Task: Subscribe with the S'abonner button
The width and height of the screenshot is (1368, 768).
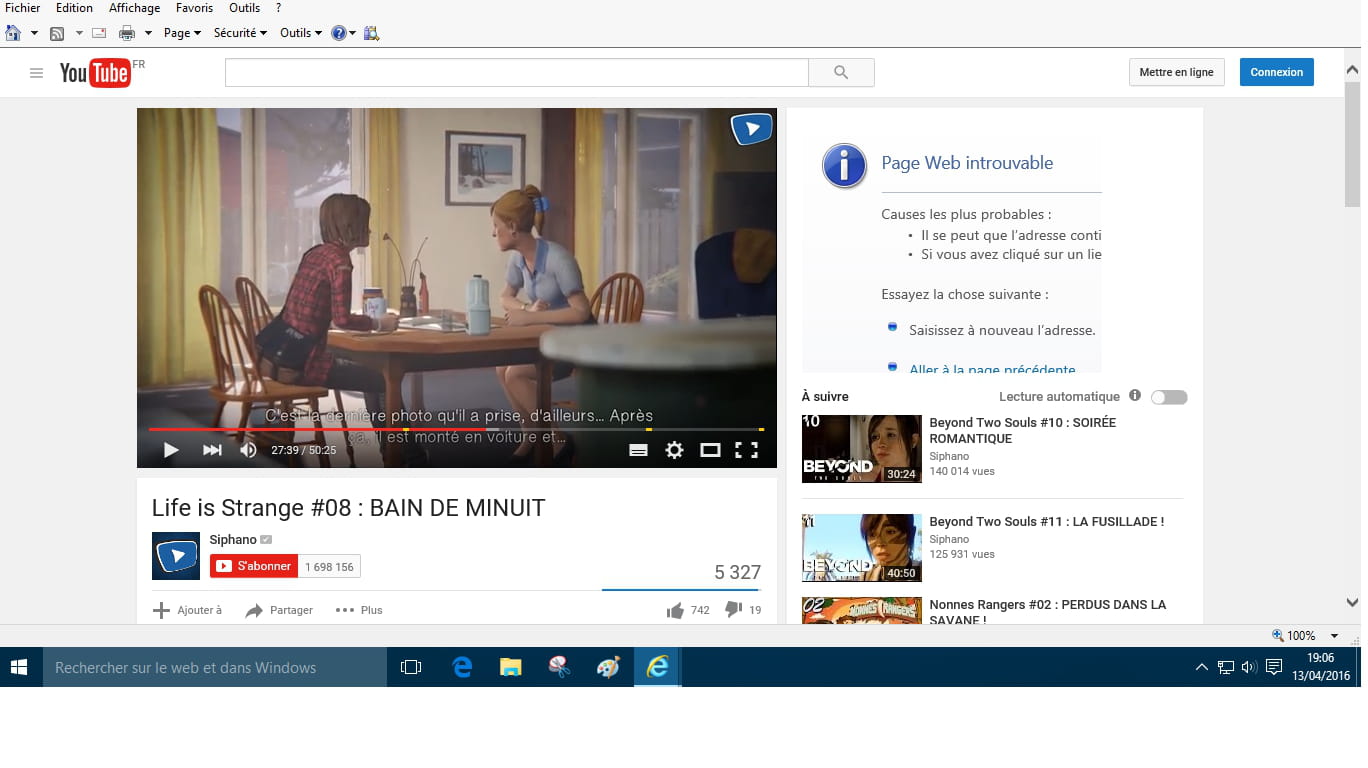Action: point(254,566)
